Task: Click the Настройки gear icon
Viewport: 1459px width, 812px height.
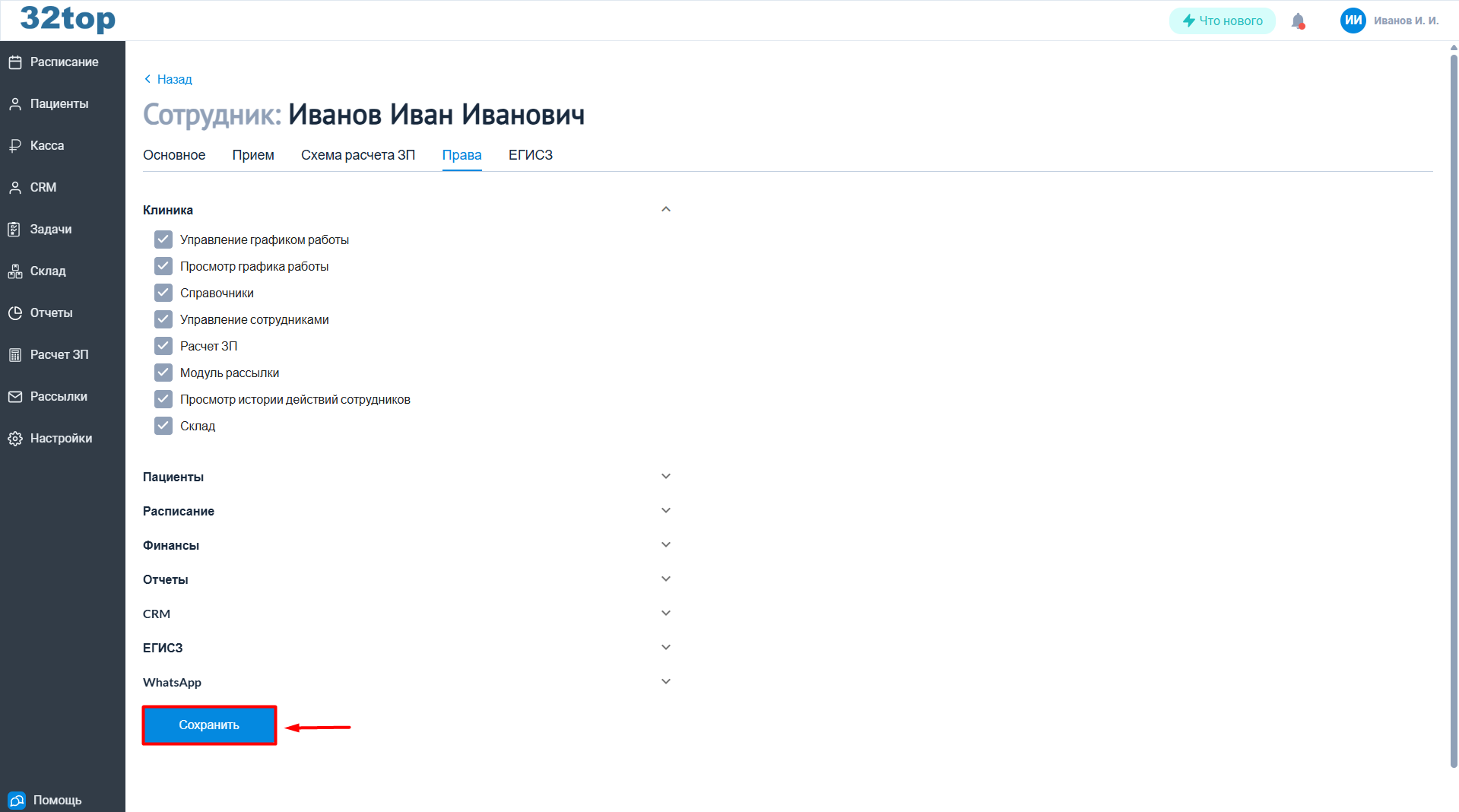Action: [15, 439]
